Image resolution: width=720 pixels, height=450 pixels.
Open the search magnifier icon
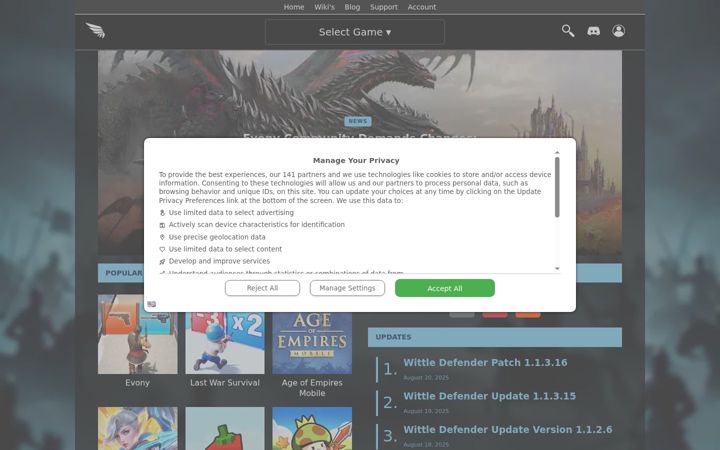point(568,31)
